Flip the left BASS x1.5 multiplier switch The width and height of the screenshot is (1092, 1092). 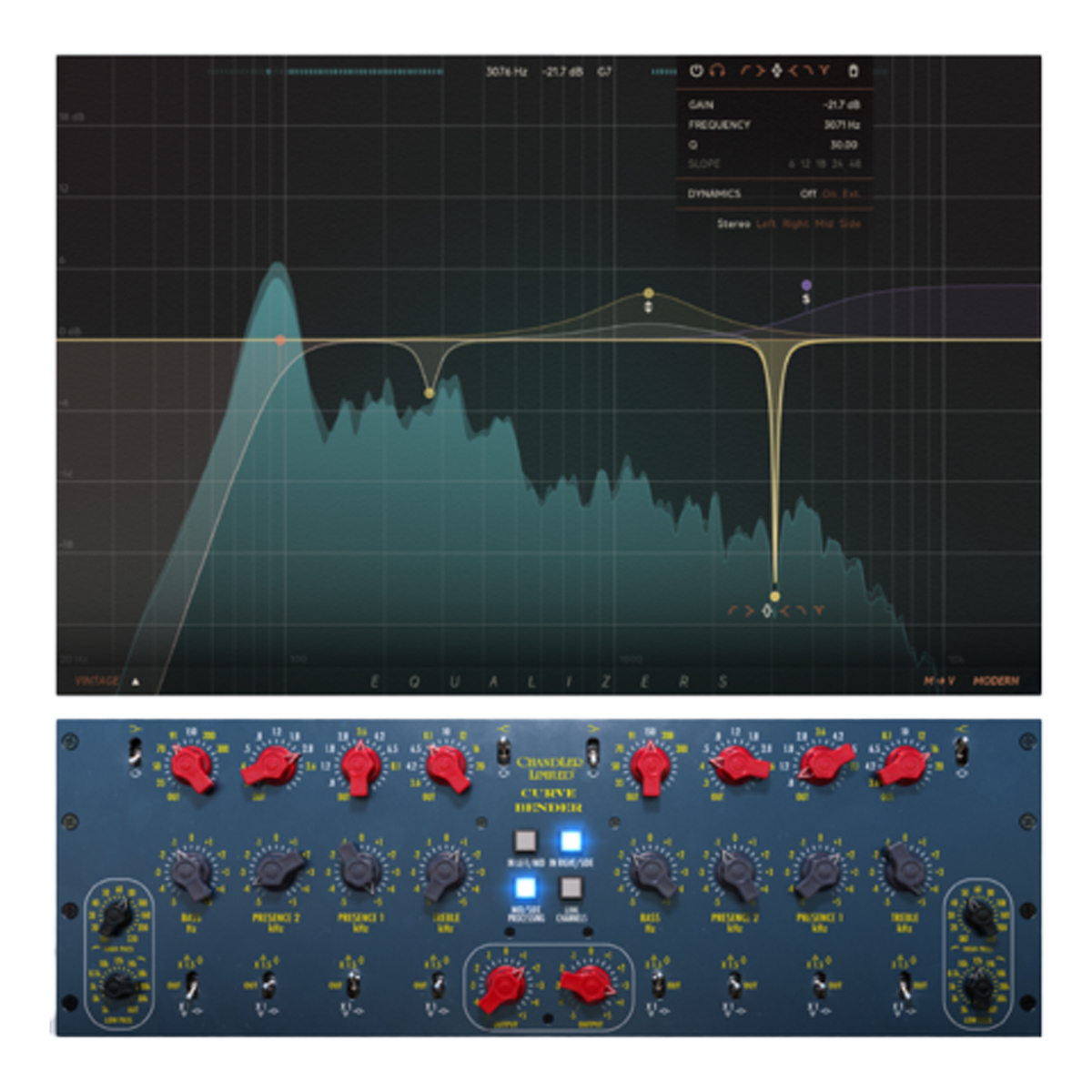(x=192, y=985)
